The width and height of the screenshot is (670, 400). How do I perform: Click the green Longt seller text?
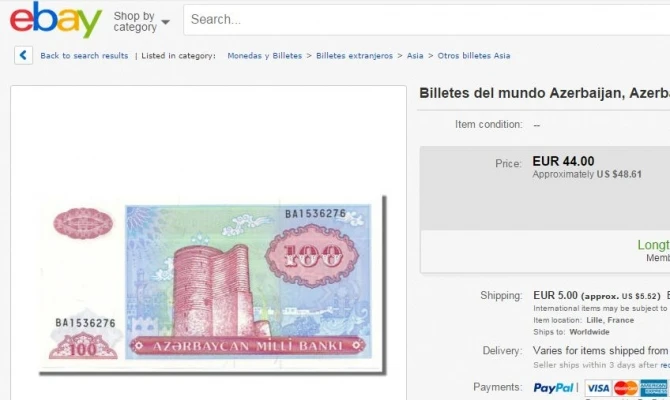[x=653, y=245]
